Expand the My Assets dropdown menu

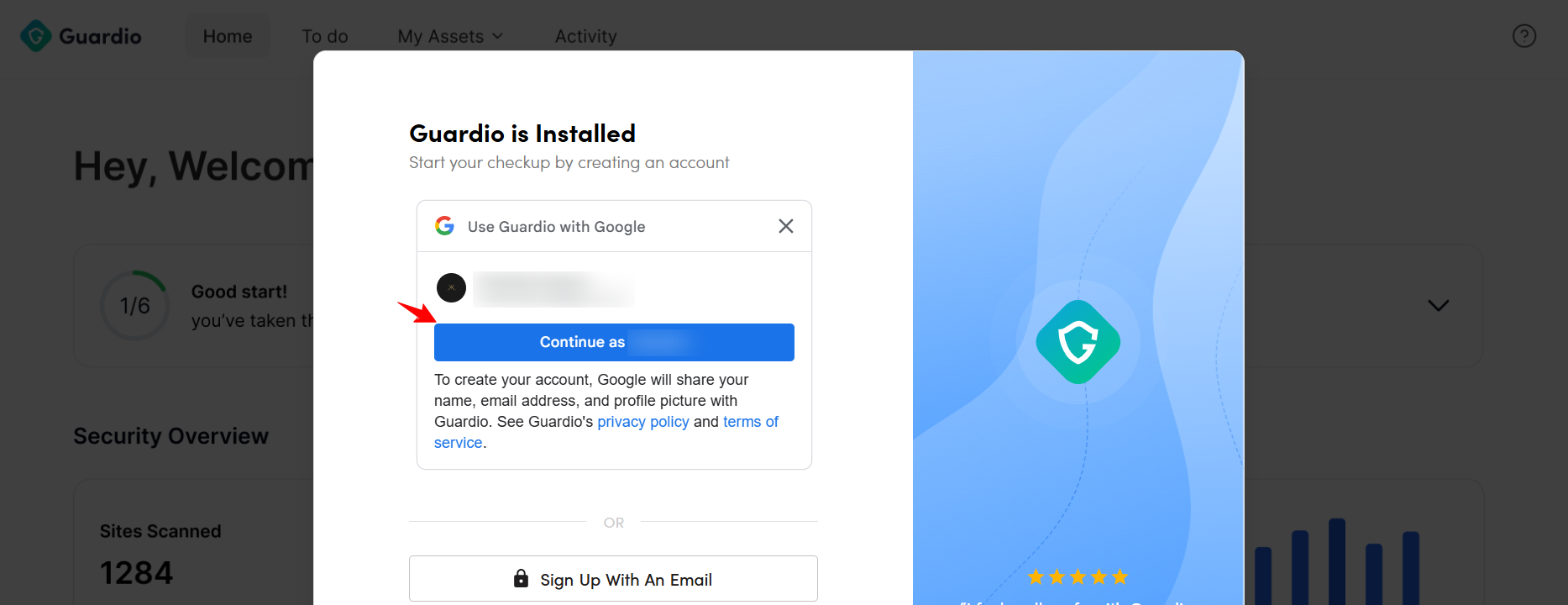coord(450,36)
